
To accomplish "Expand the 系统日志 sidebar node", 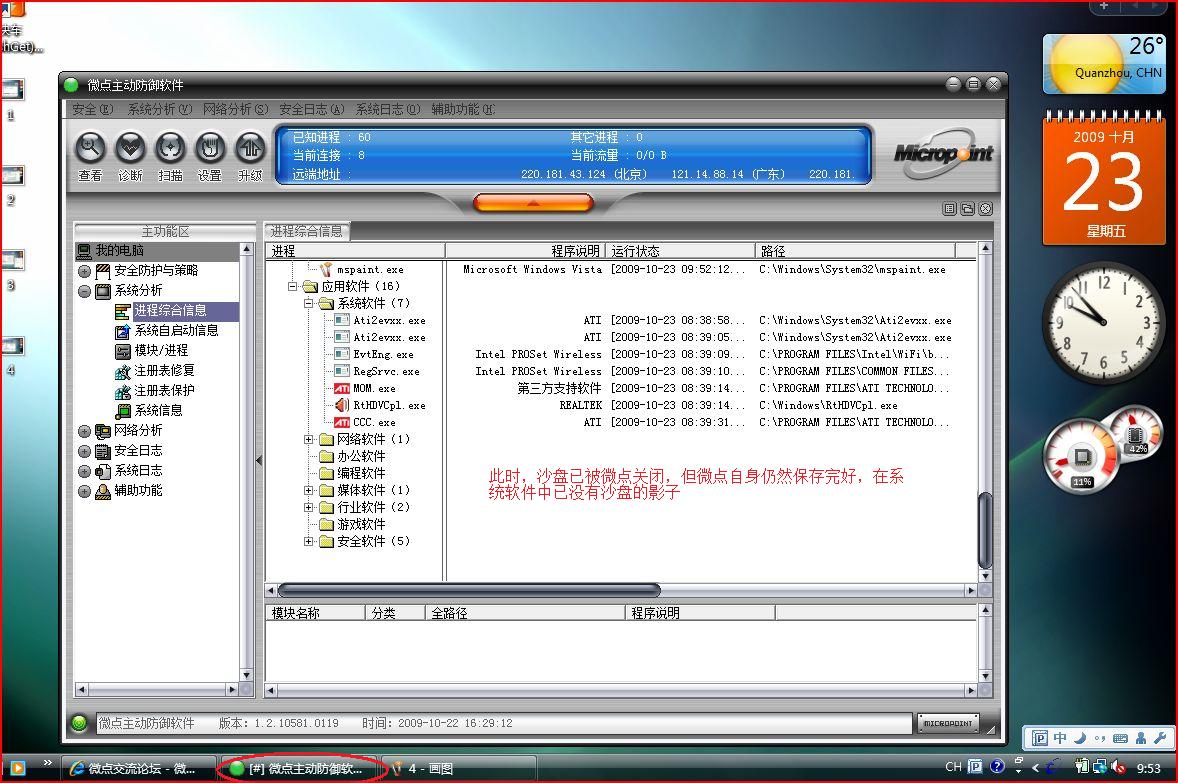I will coord(84,472).
